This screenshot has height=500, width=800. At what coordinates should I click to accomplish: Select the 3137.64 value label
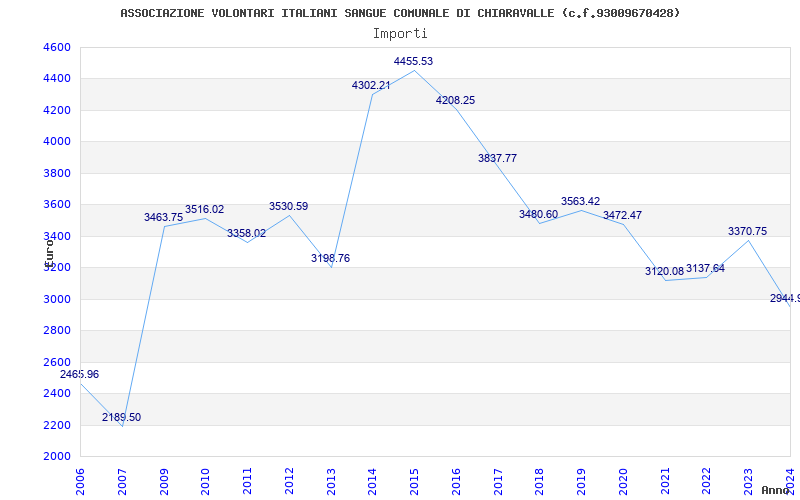coord(706,268)
